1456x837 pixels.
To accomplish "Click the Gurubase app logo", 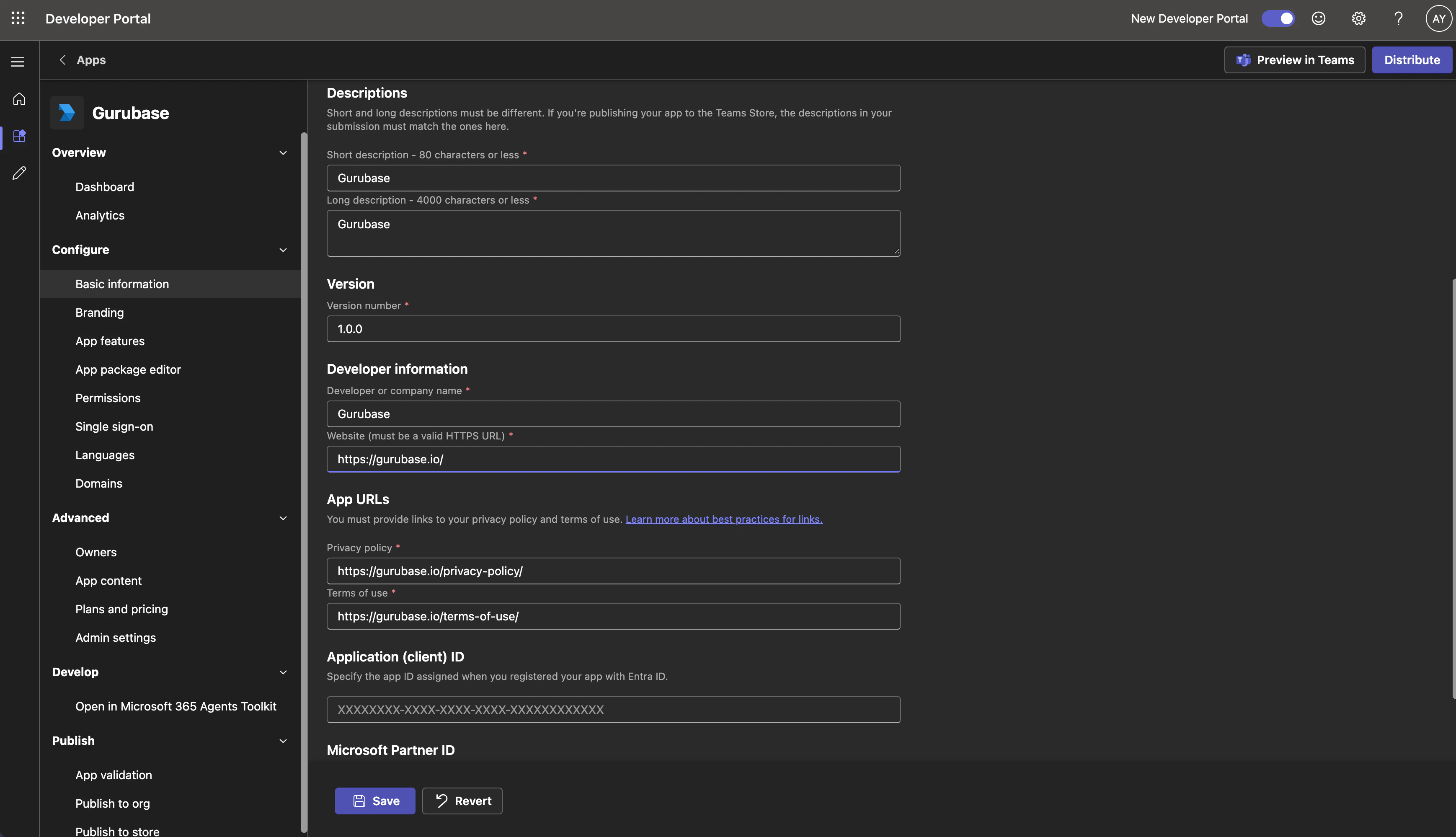I will (x=67, y=113).
